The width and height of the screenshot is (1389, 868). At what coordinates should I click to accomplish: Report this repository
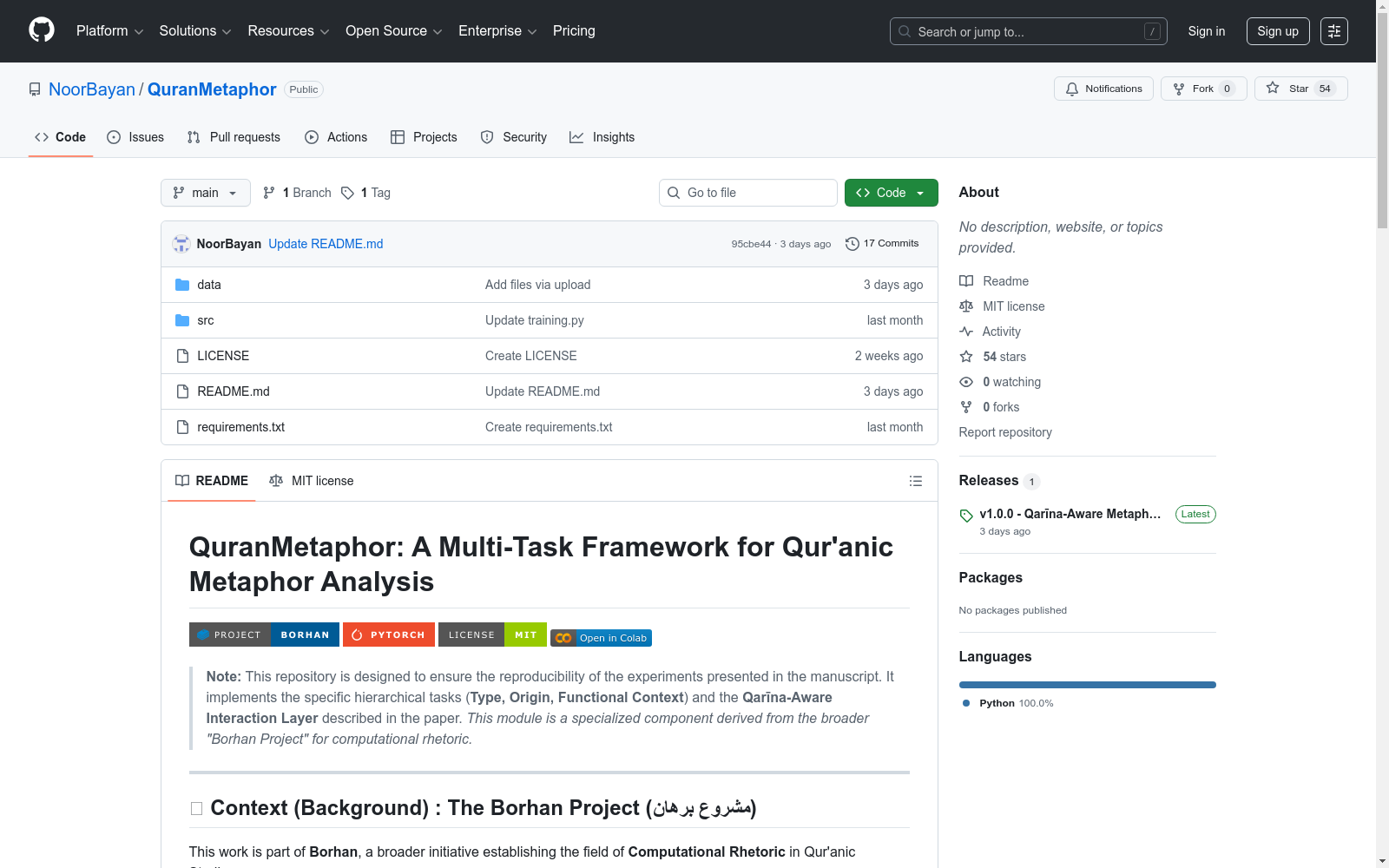(x=1005, y=432)
